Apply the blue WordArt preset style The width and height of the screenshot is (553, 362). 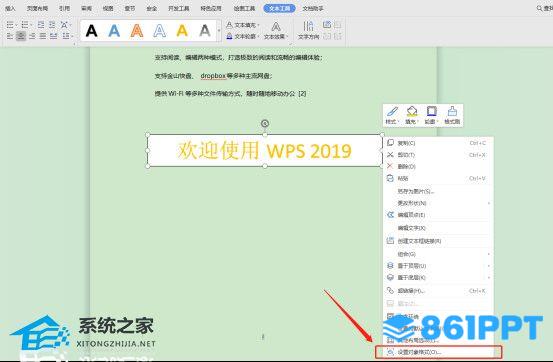tap(114, 31)
